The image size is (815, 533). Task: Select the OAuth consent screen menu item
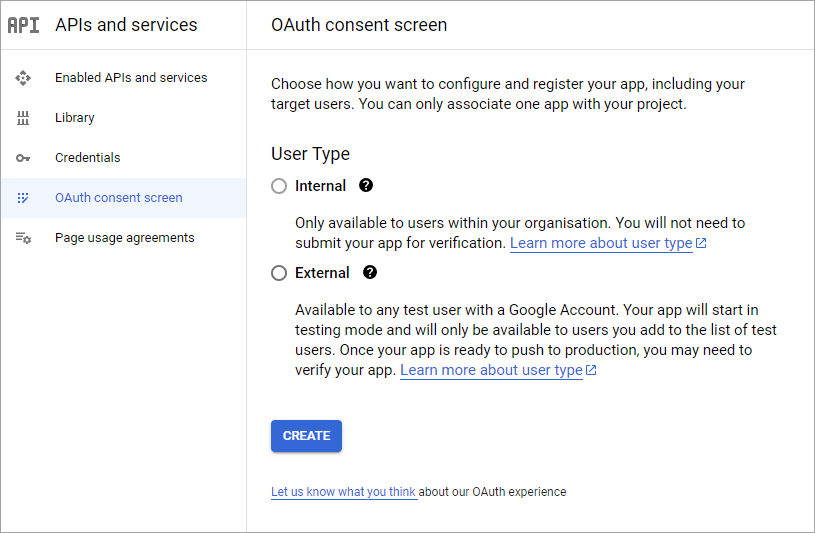click(x=119, y=198)
